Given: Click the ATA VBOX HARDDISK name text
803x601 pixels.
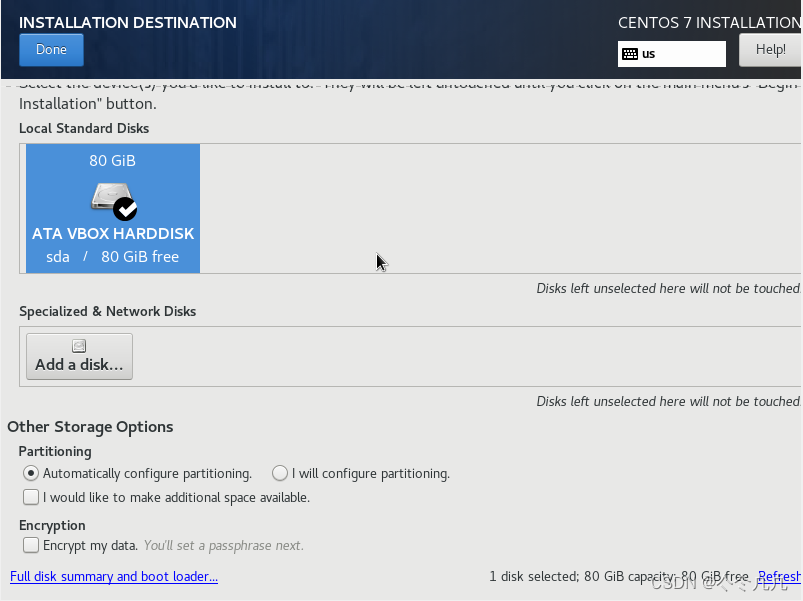Looking at the screenshot, I should point(113,233).
